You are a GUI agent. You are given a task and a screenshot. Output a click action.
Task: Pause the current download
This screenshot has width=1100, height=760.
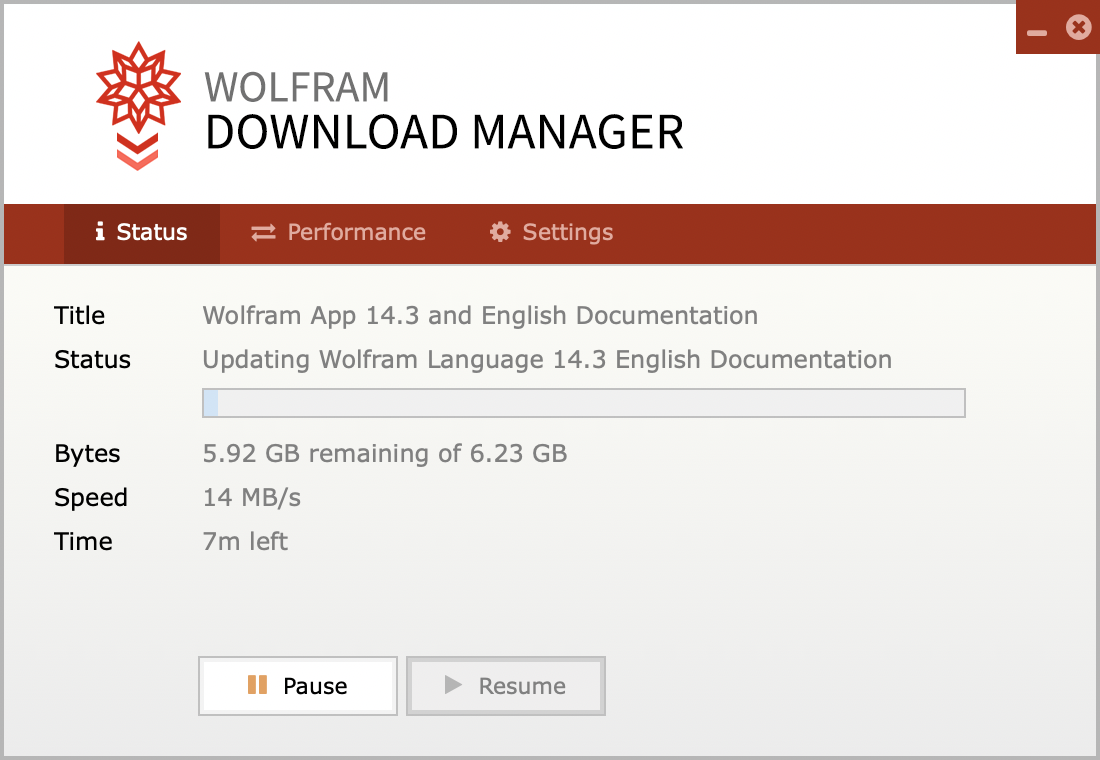pyautogui.click(x=298, y=686)
